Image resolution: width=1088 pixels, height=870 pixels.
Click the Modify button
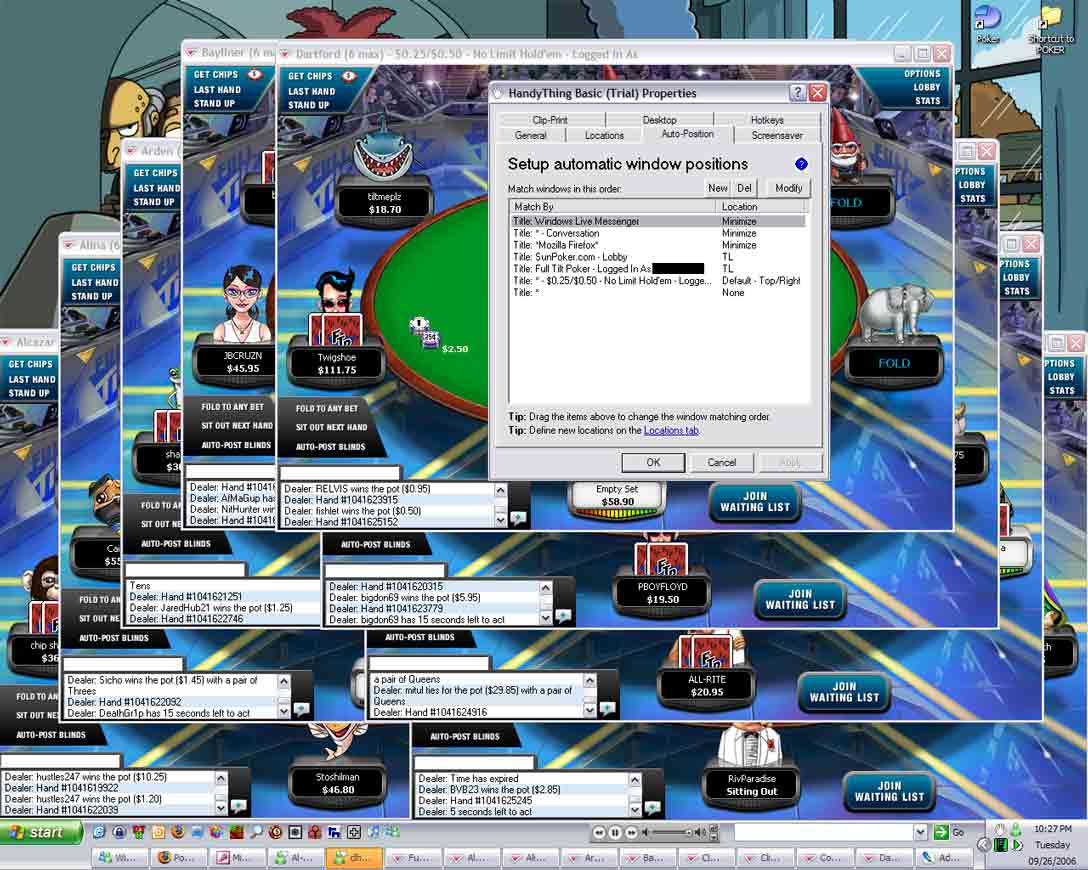[788, 188]
